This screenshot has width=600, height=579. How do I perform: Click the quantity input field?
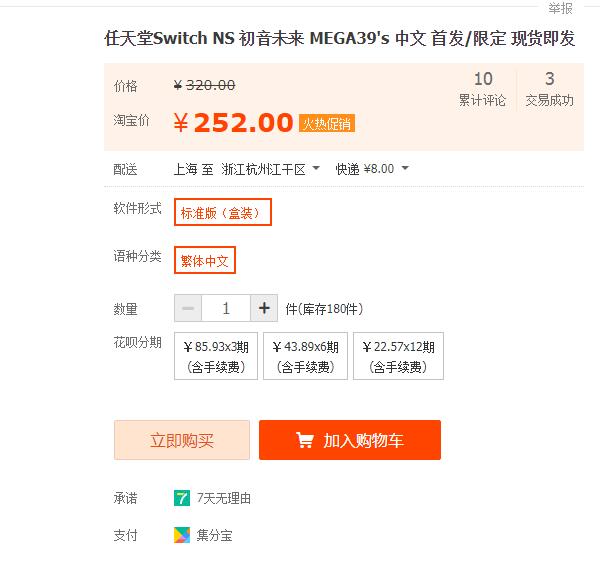click(226, 308)
